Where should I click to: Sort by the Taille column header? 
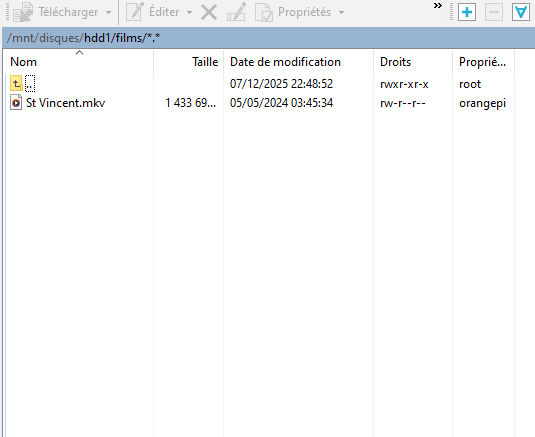click(x=189, y=62)
